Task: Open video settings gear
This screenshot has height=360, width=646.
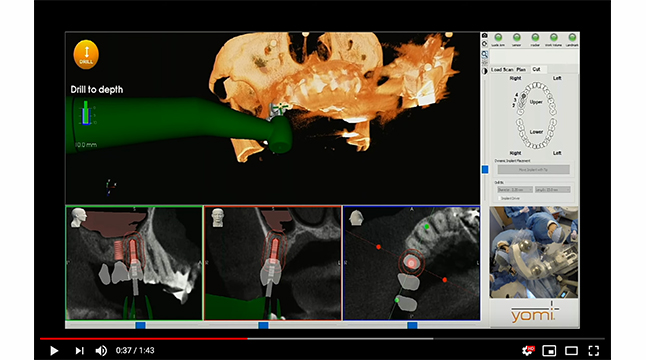Action: coord(528,351)
